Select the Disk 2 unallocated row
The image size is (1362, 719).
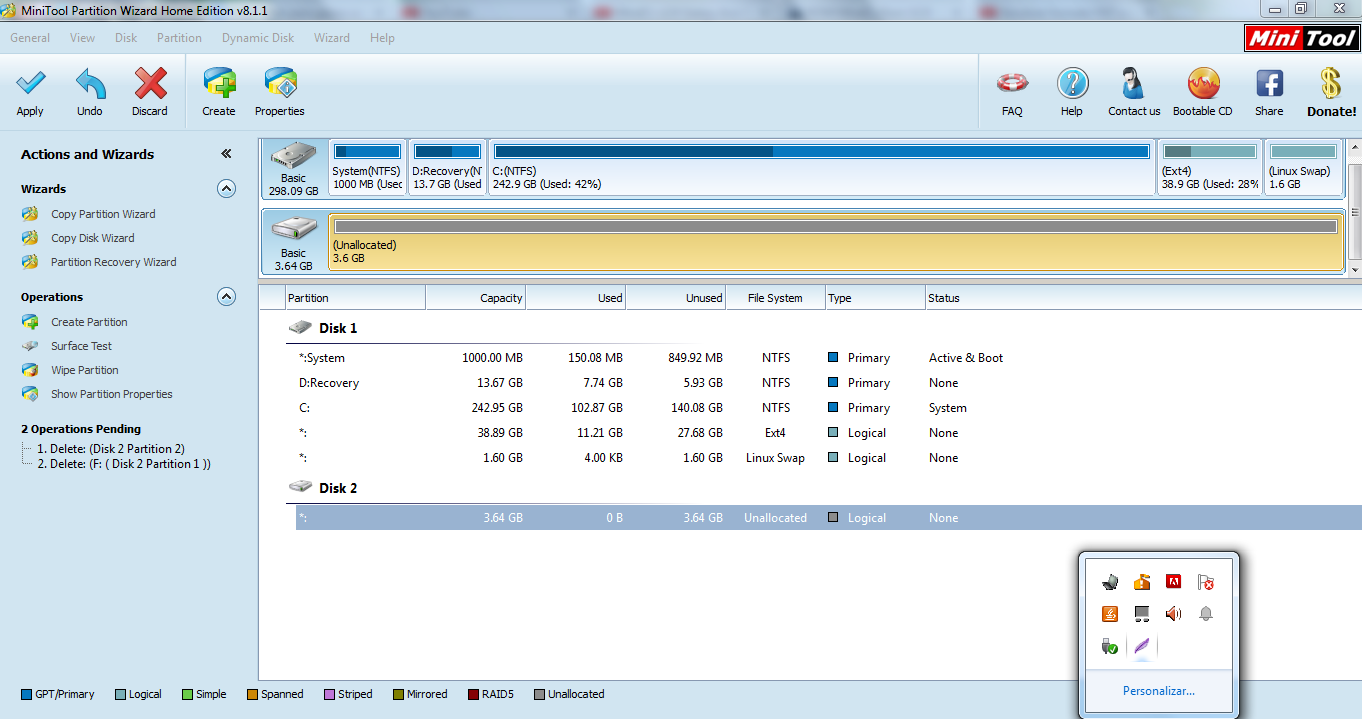[828, 518]
